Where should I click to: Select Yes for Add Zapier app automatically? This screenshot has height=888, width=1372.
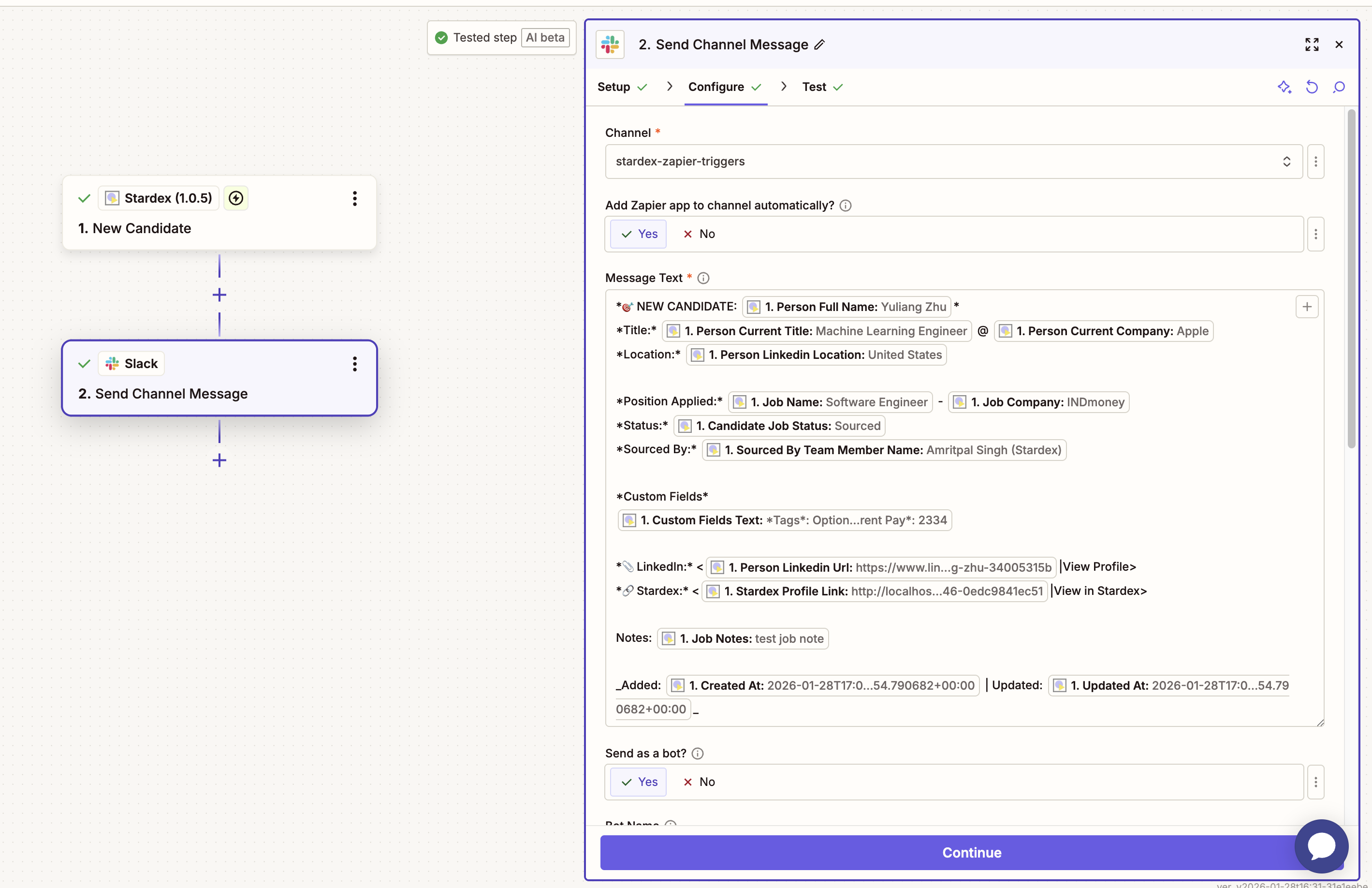[639, 234]
